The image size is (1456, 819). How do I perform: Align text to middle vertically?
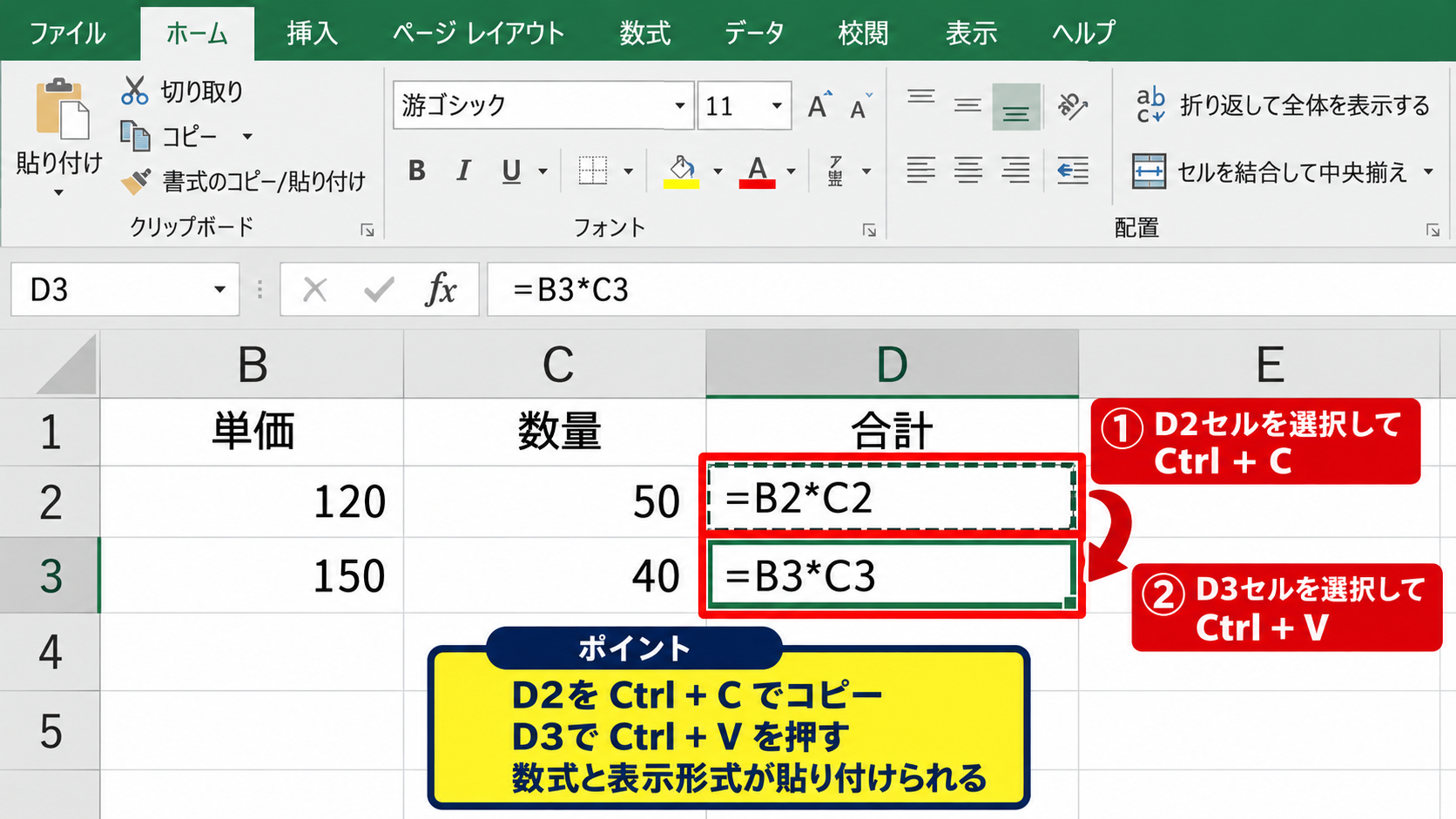(967, 105)
